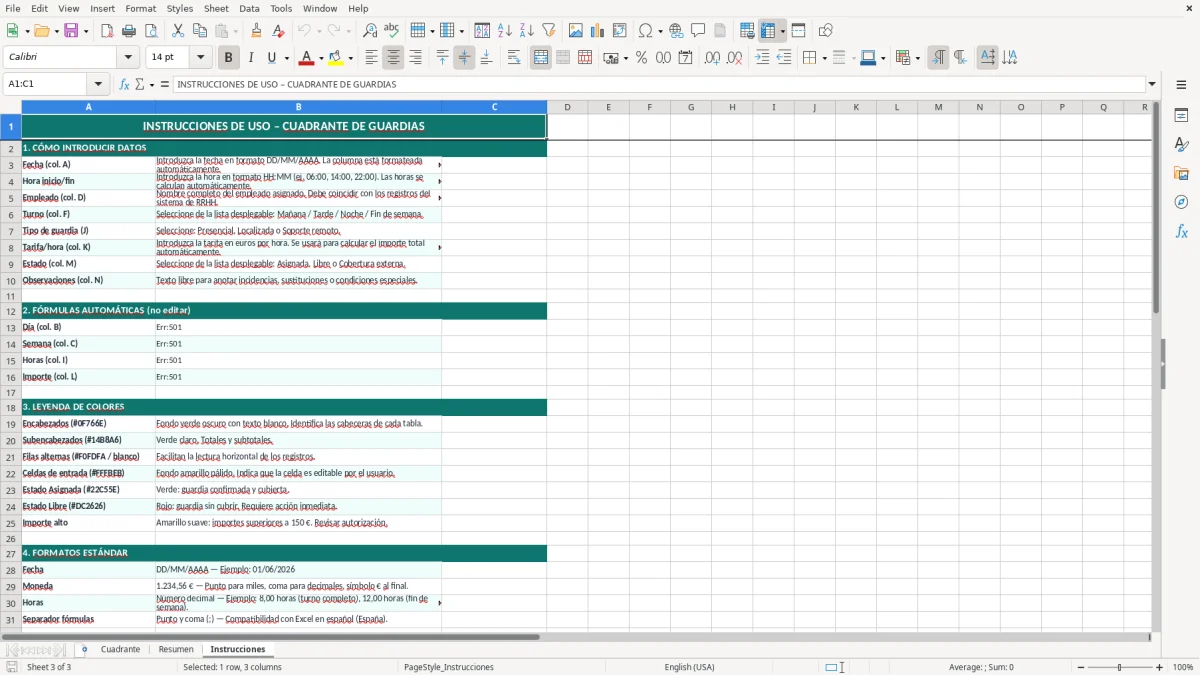This screenshot has height=675, width=1200.
Task: Toggle Italic formatting
Action: pyautogui.click(x=251, y=58)
